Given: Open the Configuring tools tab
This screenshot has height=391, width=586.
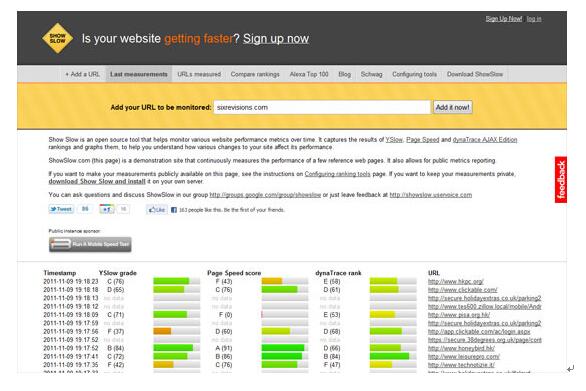Looking at the screenshot, I should (x=414, y=74).
